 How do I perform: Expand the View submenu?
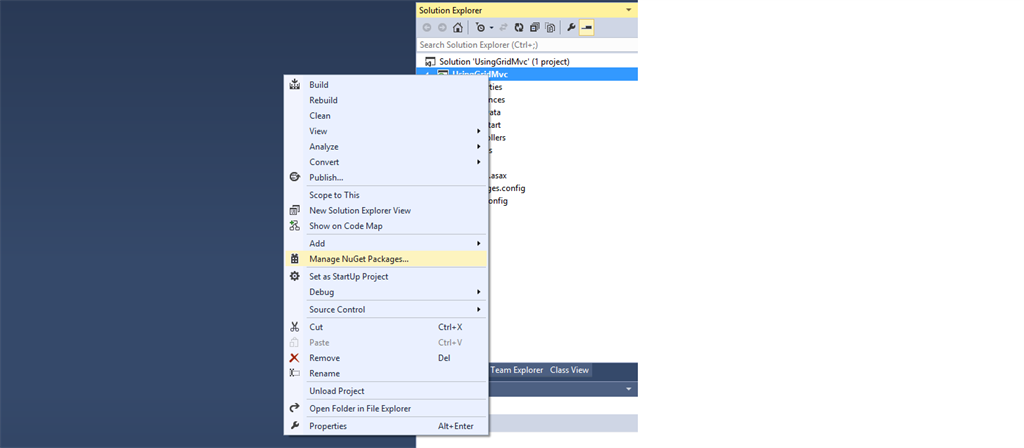(387, 131)
